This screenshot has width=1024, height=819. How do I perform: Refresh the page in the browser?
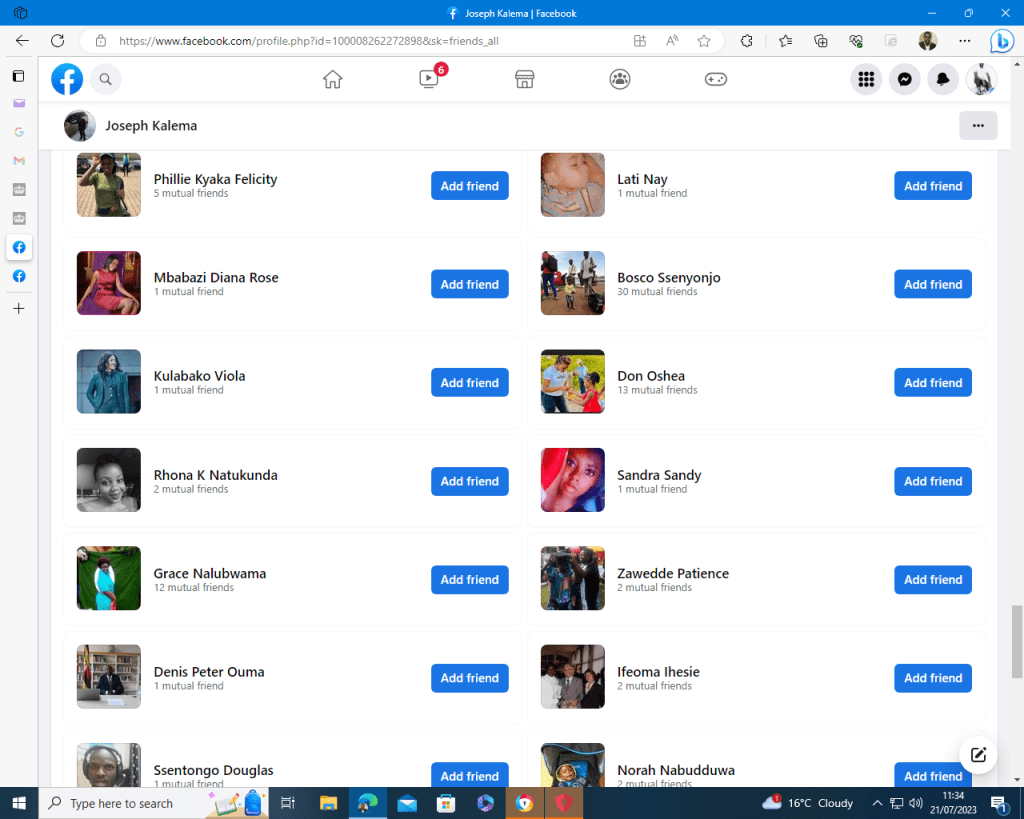click(x=57, y=41)
